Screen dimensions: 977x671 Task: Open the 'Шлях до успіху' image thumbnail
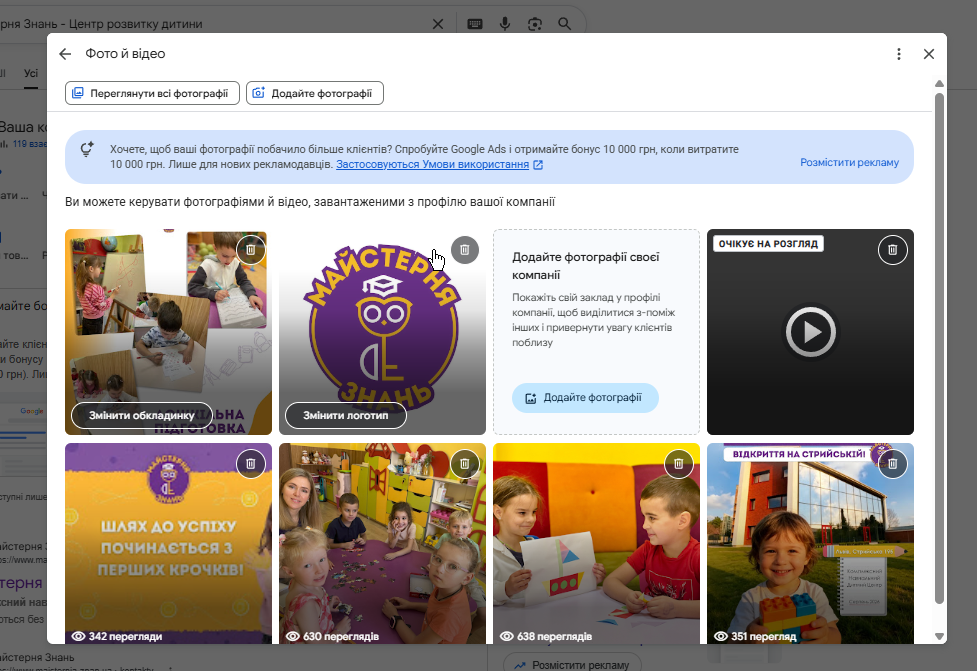coord(168,543)
